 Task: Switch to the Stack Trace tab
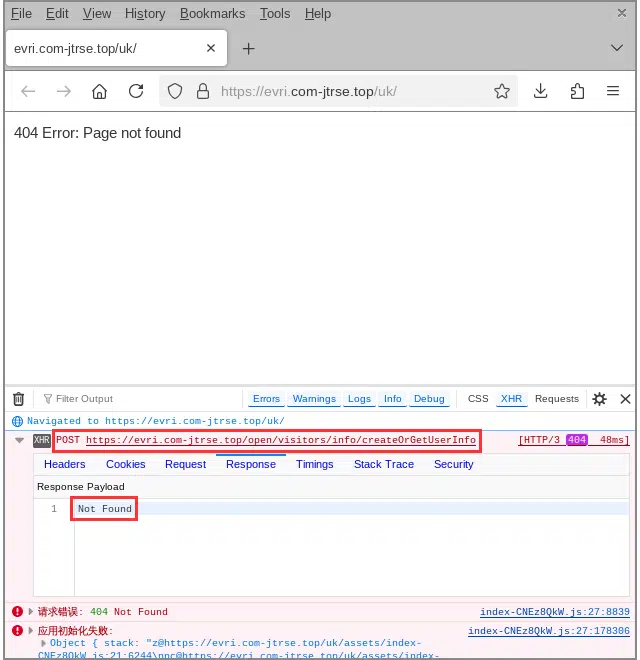pos(384,464)
